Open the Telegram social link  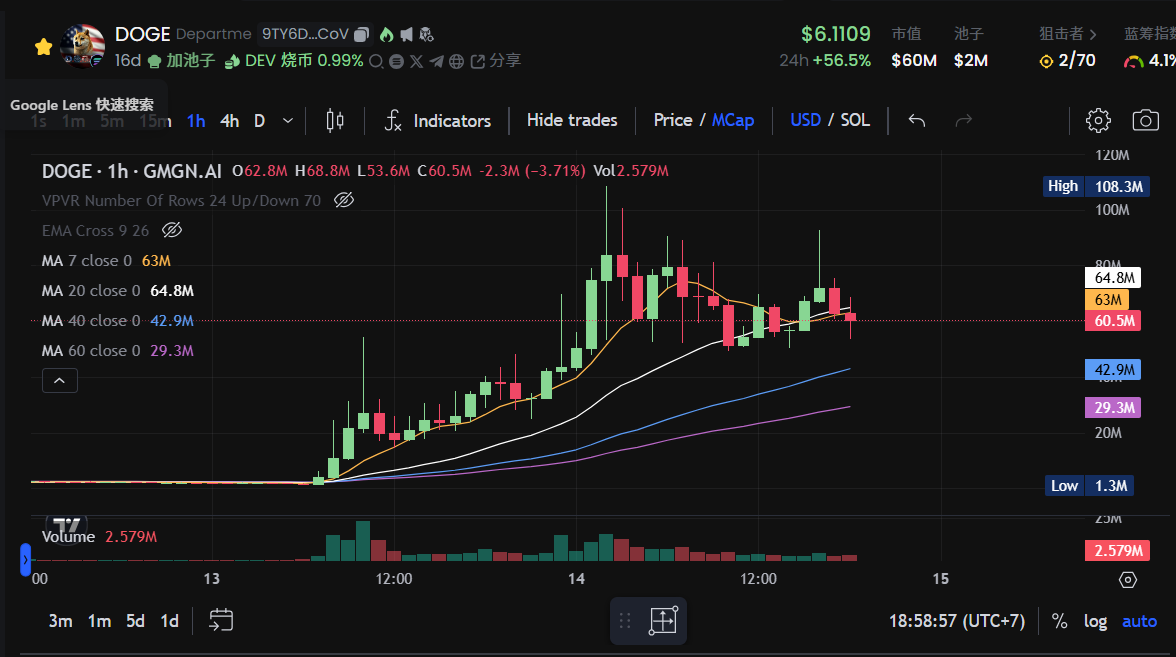(x=436, y=61)
